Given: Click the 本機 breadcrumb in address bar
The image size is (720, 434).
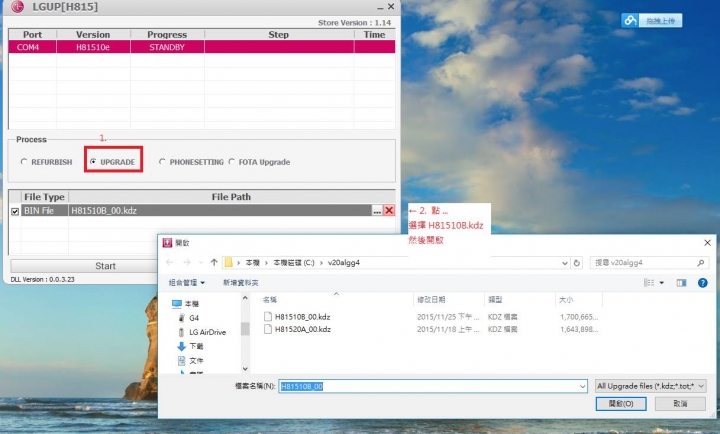Looking at the screenshot, I should tap(253, 263).
